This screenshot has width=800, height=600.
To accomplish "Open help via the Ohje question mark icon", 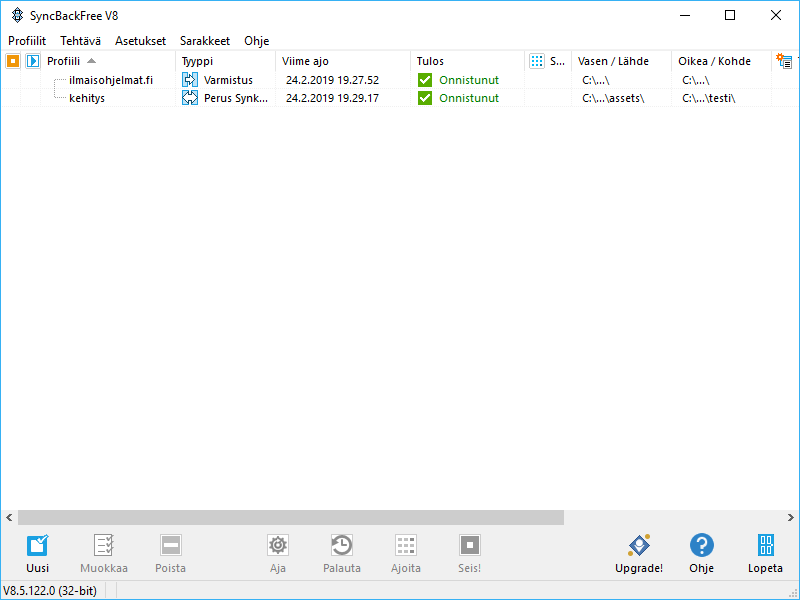I will coord(702,545).
